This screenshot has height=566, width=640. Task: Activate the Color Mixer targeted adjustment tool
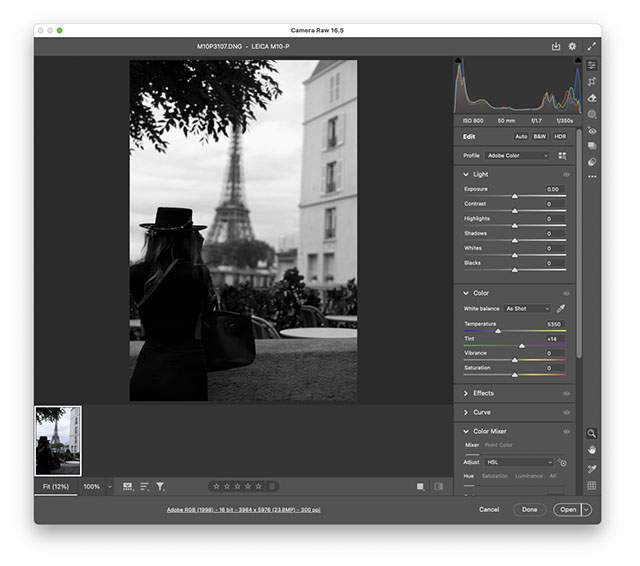point(562,462)
